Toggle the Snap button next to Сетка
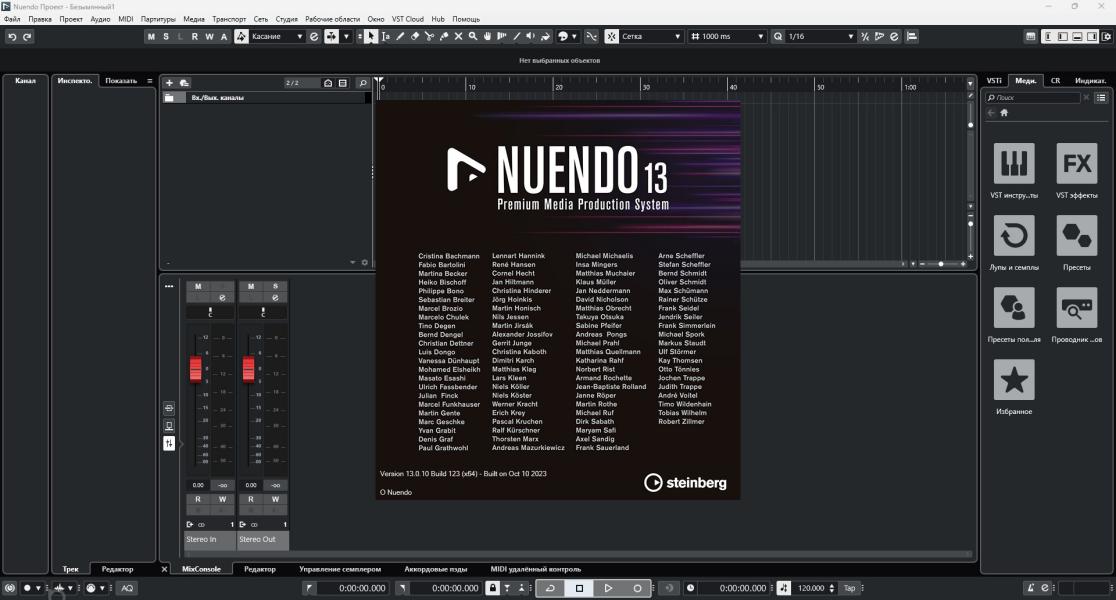 611,36
